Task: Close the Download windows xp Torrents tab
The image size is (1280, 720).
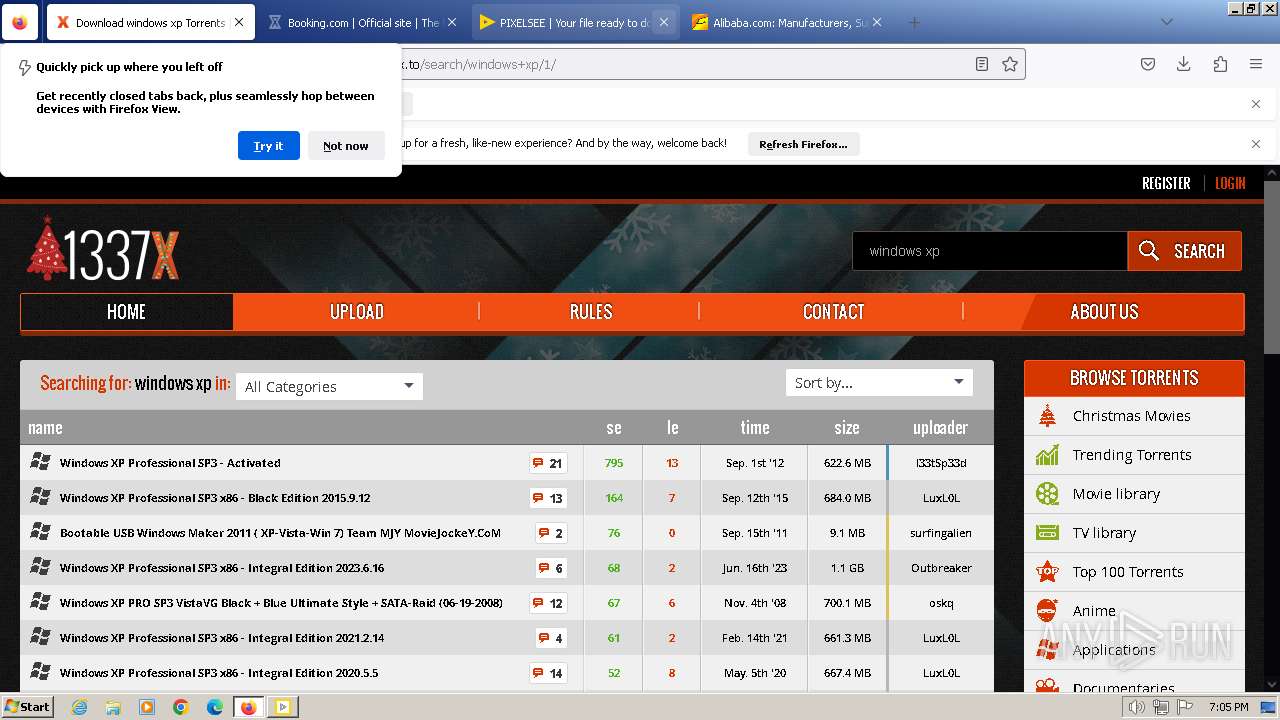Action: 239,22
